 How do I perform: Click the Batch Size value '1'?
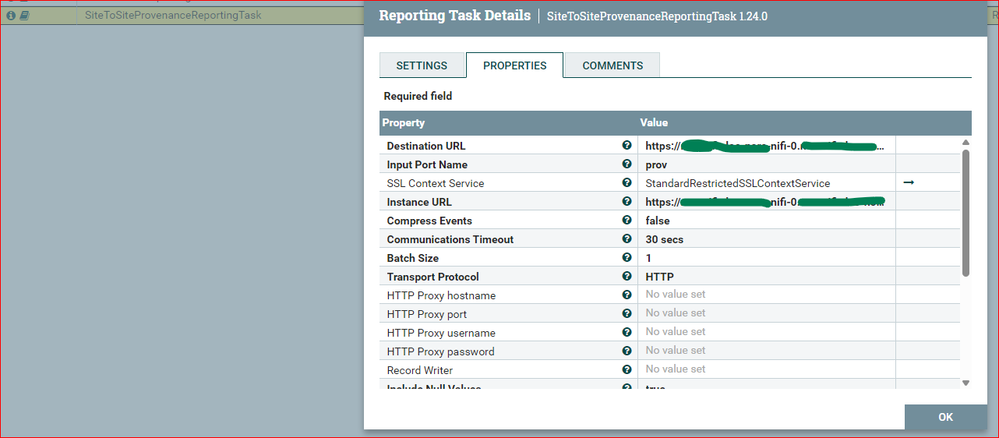649,258
